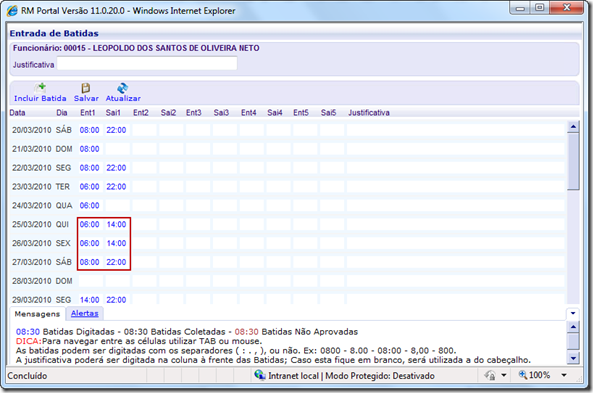Minimize the RM Portal window

[520, 8]
